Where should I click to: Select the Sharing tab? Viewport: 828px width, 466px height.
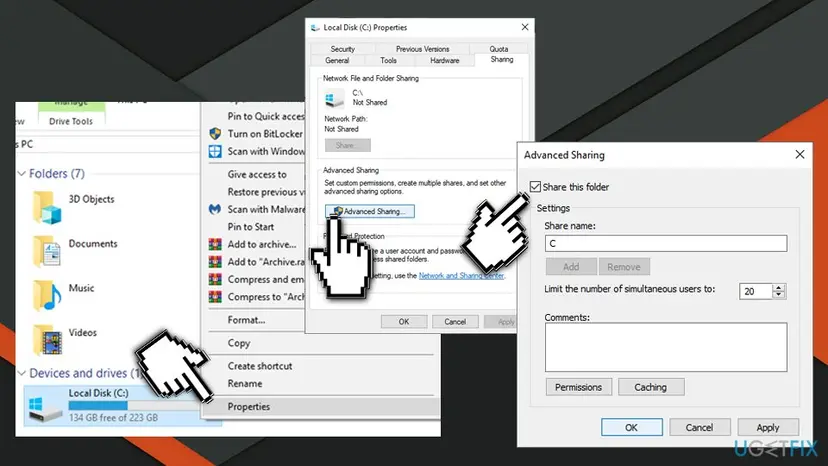(502, 59)
